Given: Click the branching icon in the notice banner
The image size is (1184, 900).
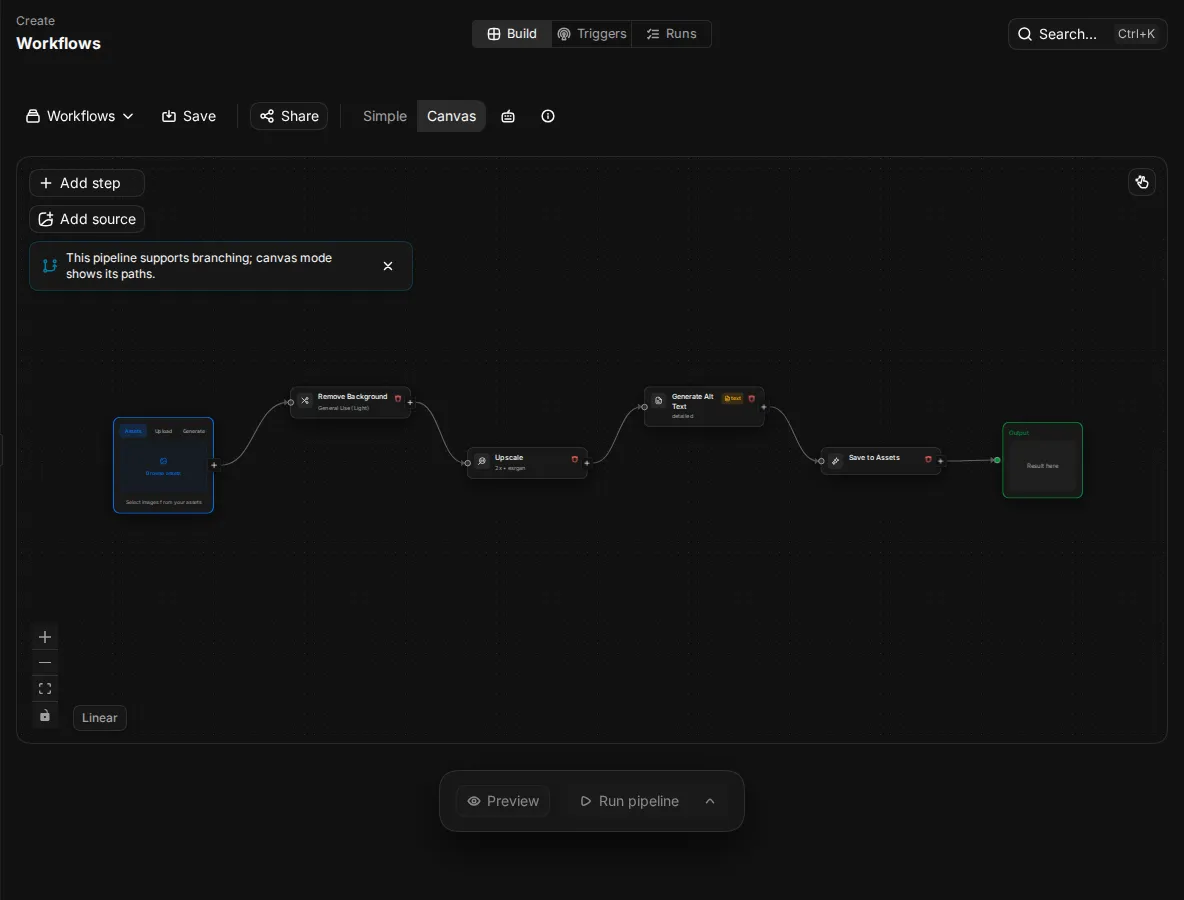Looking at the screenshot, I should pos(50,266).
